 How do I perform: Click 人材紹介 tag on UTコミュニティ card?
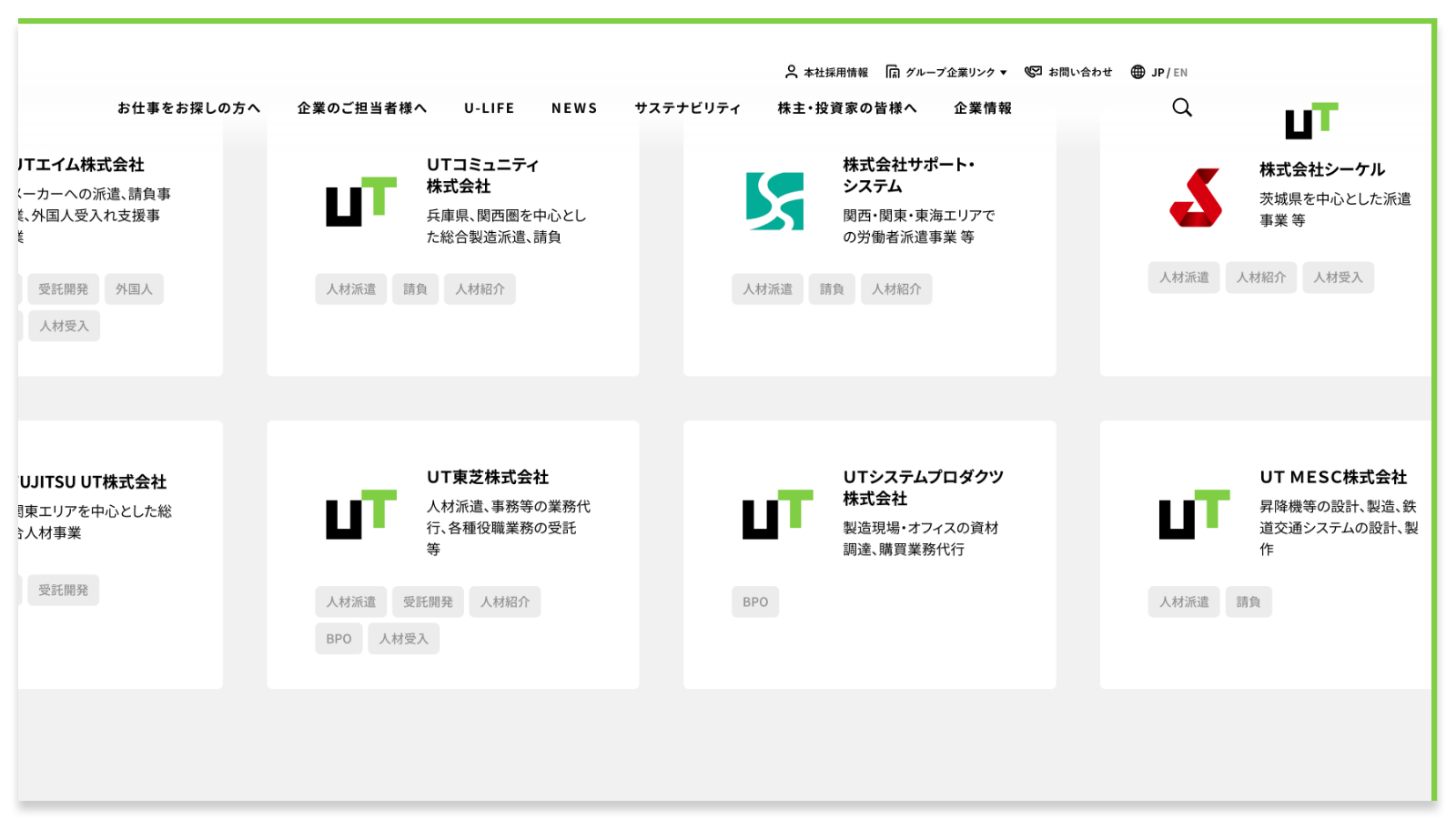(x=480, y=288)
